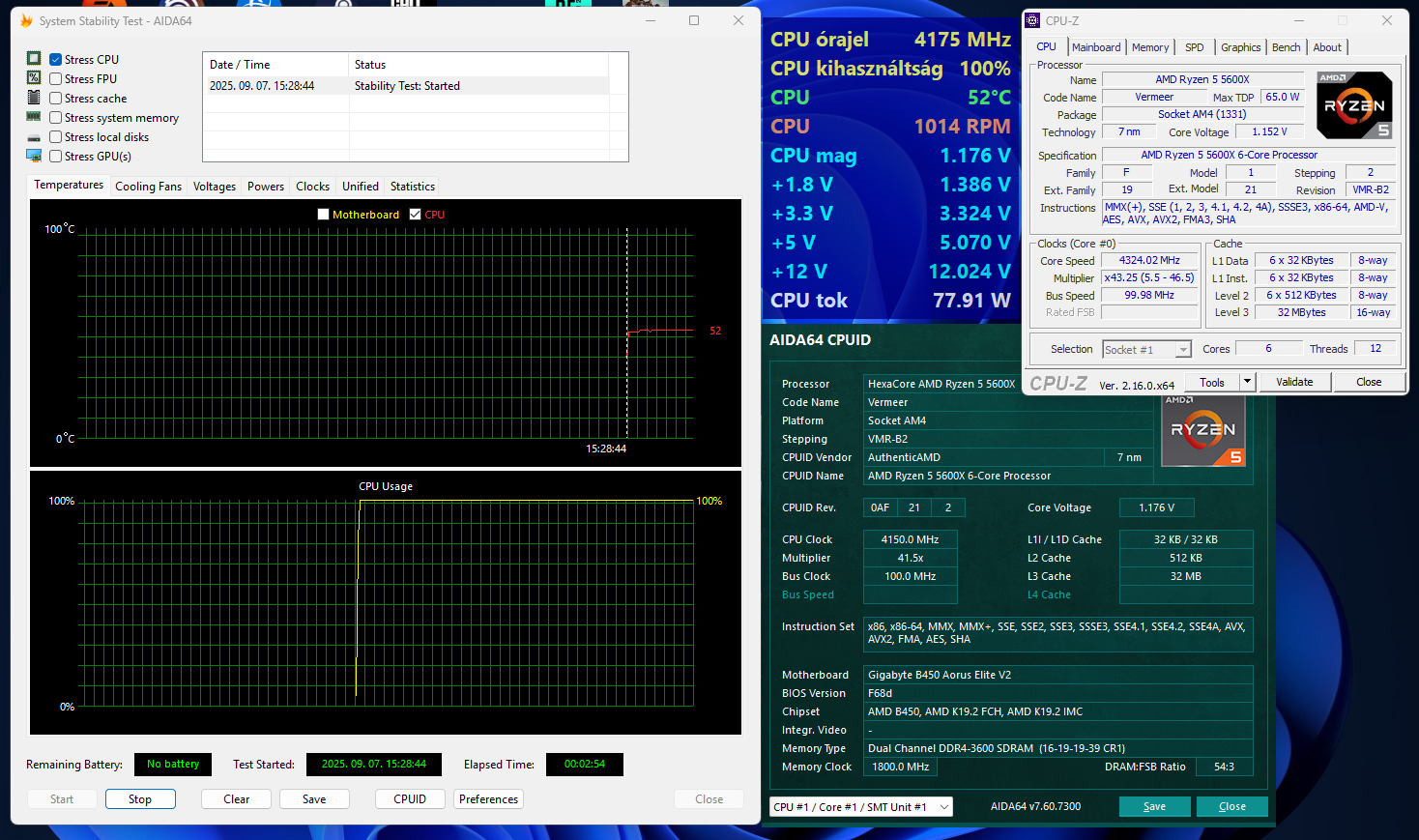Viewport: 1419px width, 840px height.
Task: Tick the Stress system memory checkbox
Action: (56, 118)
